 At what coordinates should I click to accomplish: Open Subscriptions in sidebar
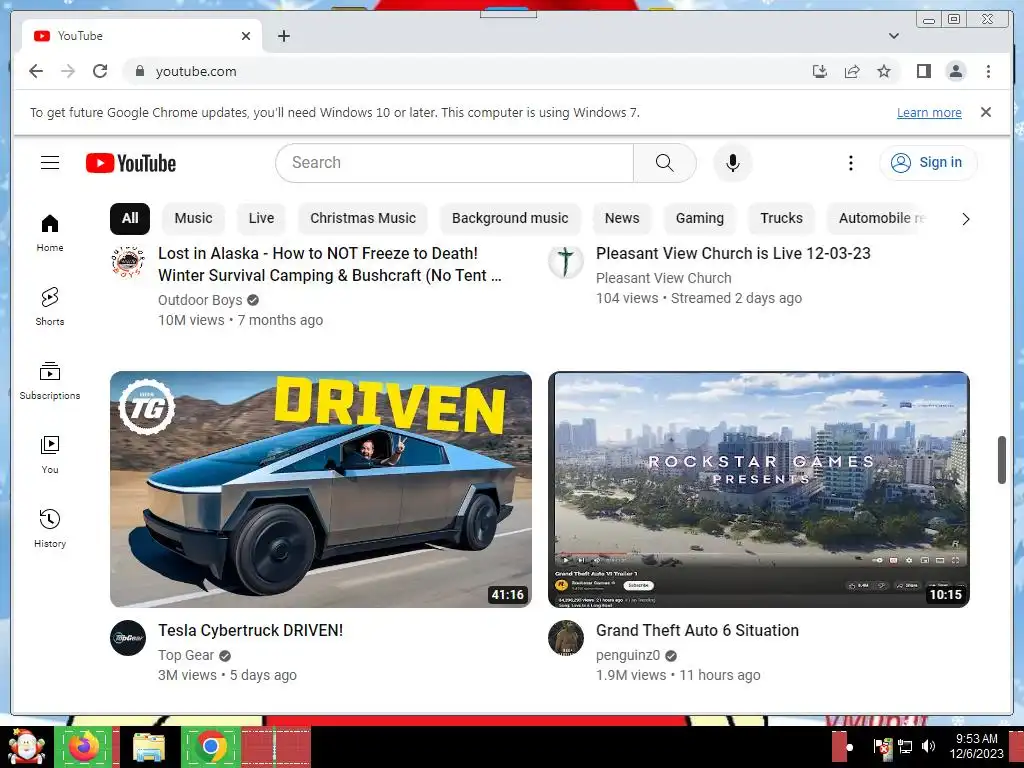(50, 380)
